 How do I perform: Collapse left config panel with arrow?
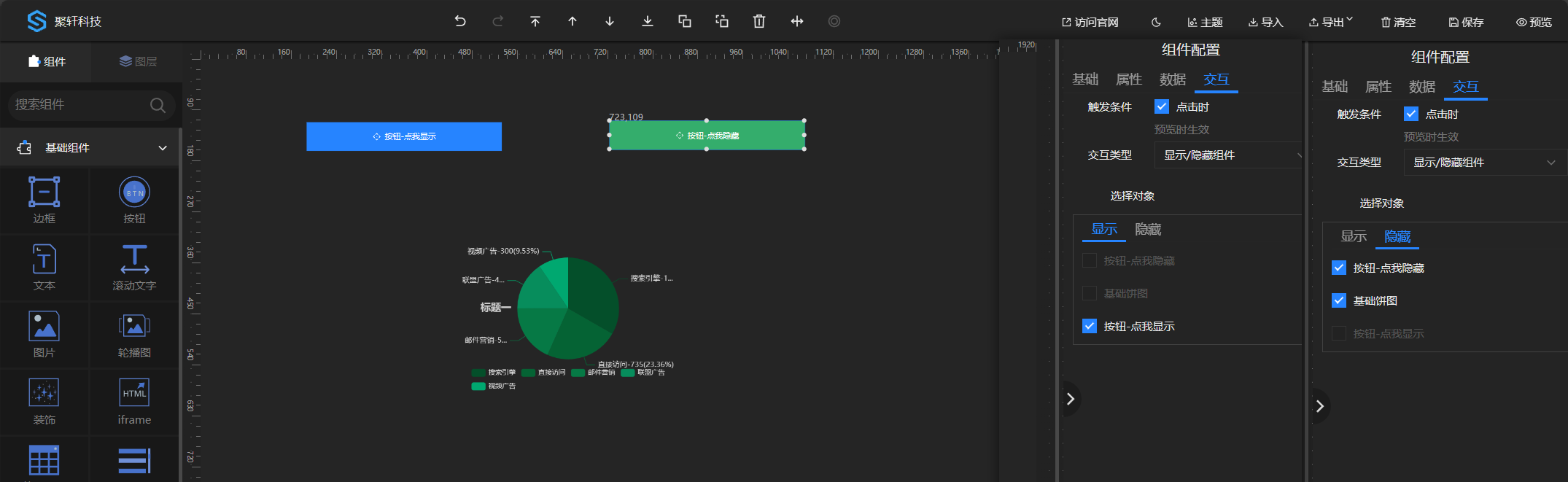(x=1071, y=399)
